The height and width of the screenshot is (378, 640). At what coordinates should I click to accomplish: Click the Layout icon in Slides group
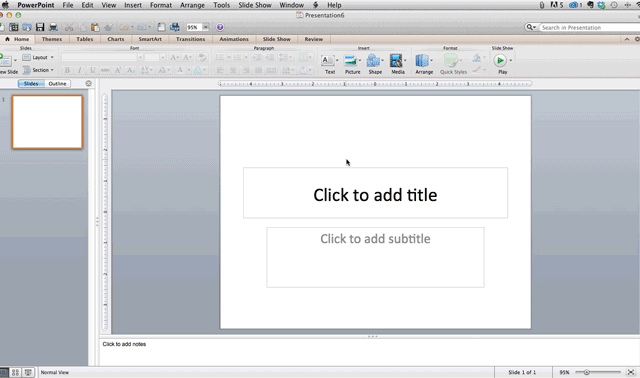pyautogui.click(x=27, y=58)
